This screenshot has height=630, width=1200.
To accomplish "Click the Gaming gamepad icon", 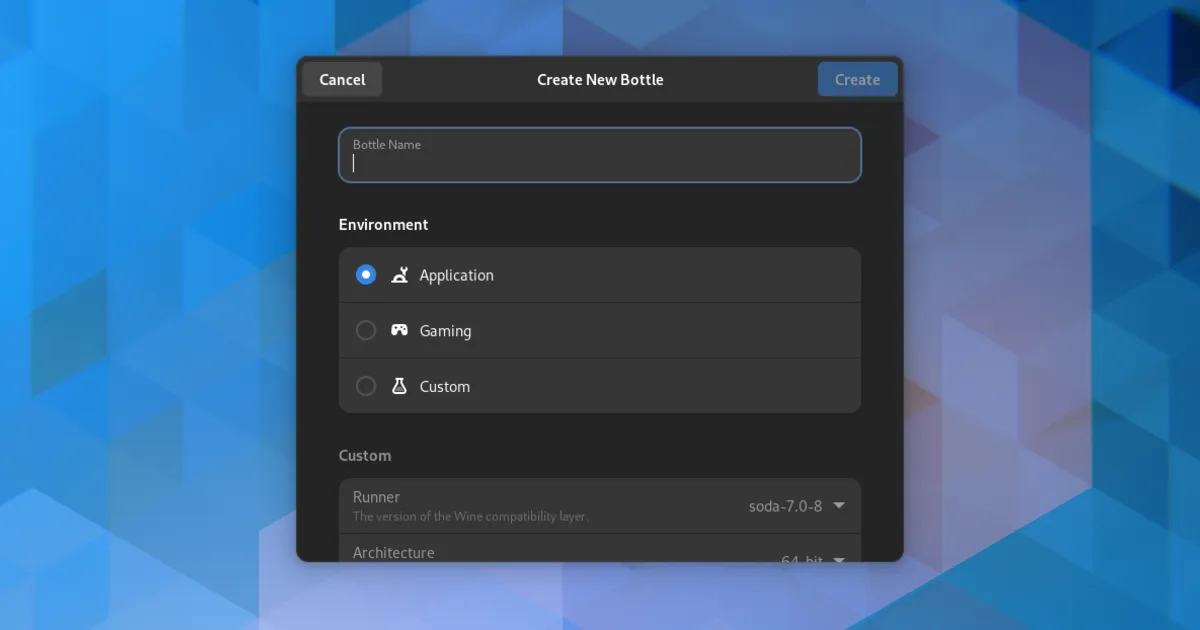I will coord(399,330).
